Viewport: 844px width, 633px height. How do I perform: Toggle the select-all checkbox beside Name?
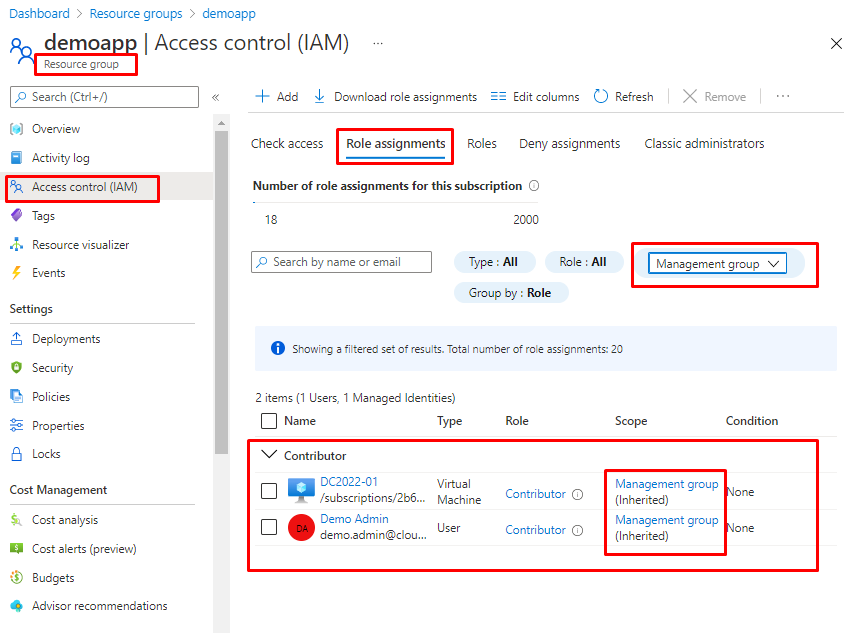click(269, 421)
